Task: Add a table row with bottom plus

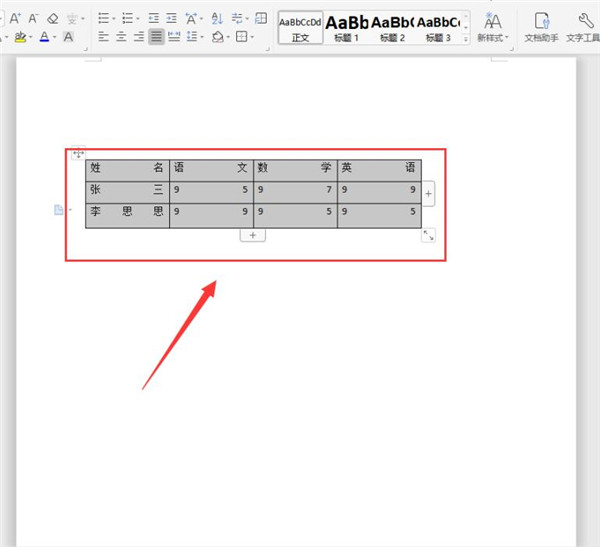Action: tap(253, 235)
